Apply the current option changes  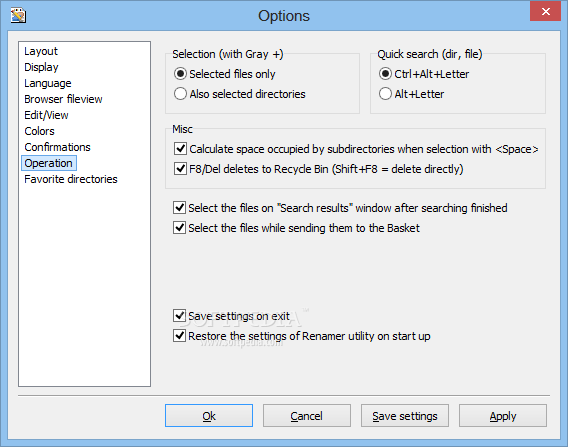pyautogui.click(x=503, y=415)
